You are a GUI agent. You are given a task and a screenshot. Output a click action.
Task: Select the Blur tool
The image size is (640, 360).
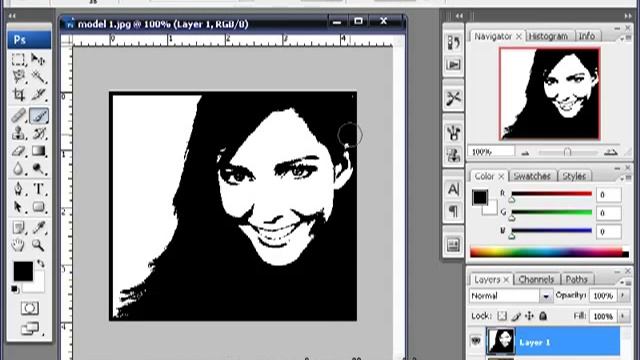(x=18, y=168)
